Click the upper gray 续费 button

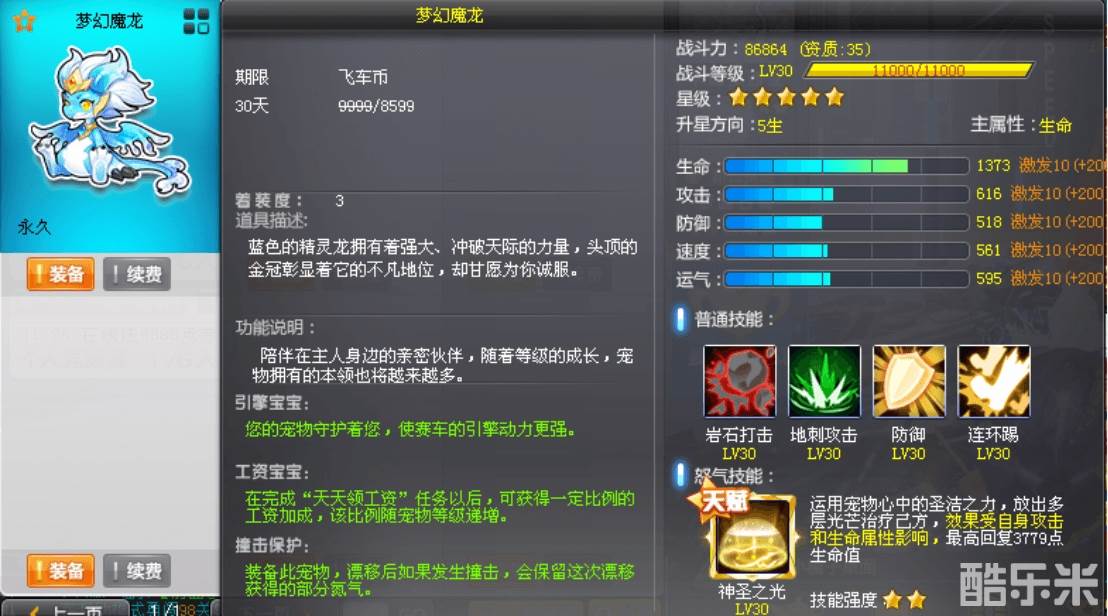click(x=137, y=274)
